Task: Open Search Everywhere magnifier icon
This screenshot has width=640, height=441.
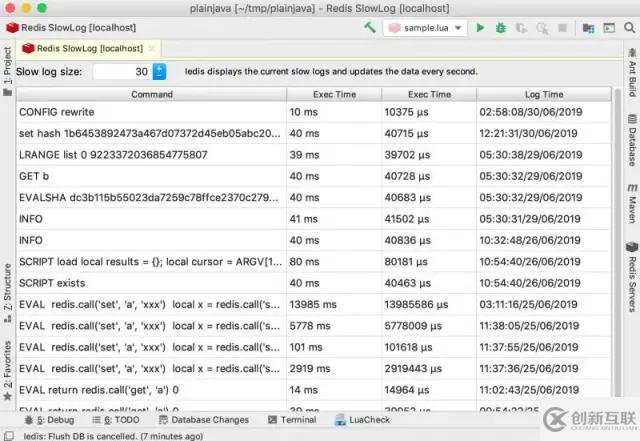Action: point(629,28)
